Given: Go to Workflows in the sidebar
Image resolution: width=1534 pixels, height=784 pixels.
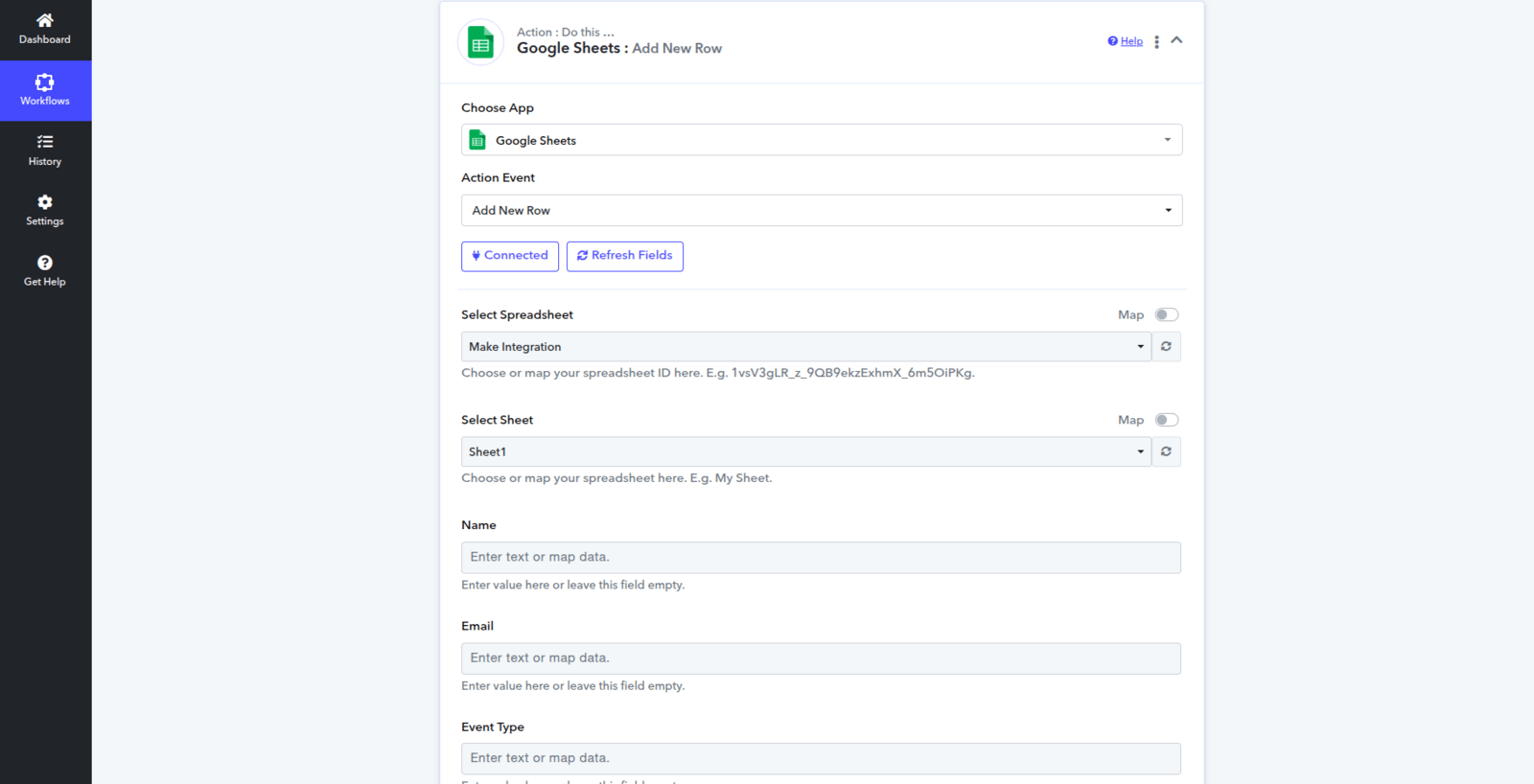Looking at the screenshot, I should (45, 90).
